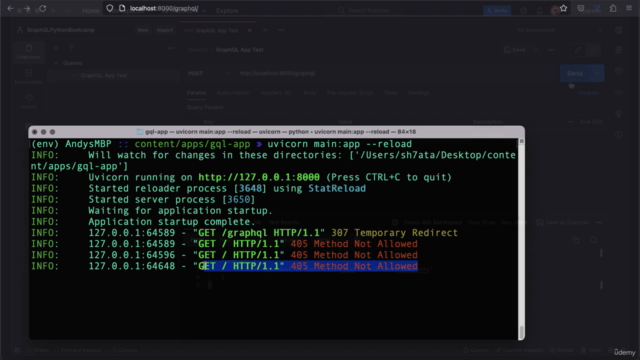
Task: Click the terminal window title bar
Action: [x=276, y=132]
